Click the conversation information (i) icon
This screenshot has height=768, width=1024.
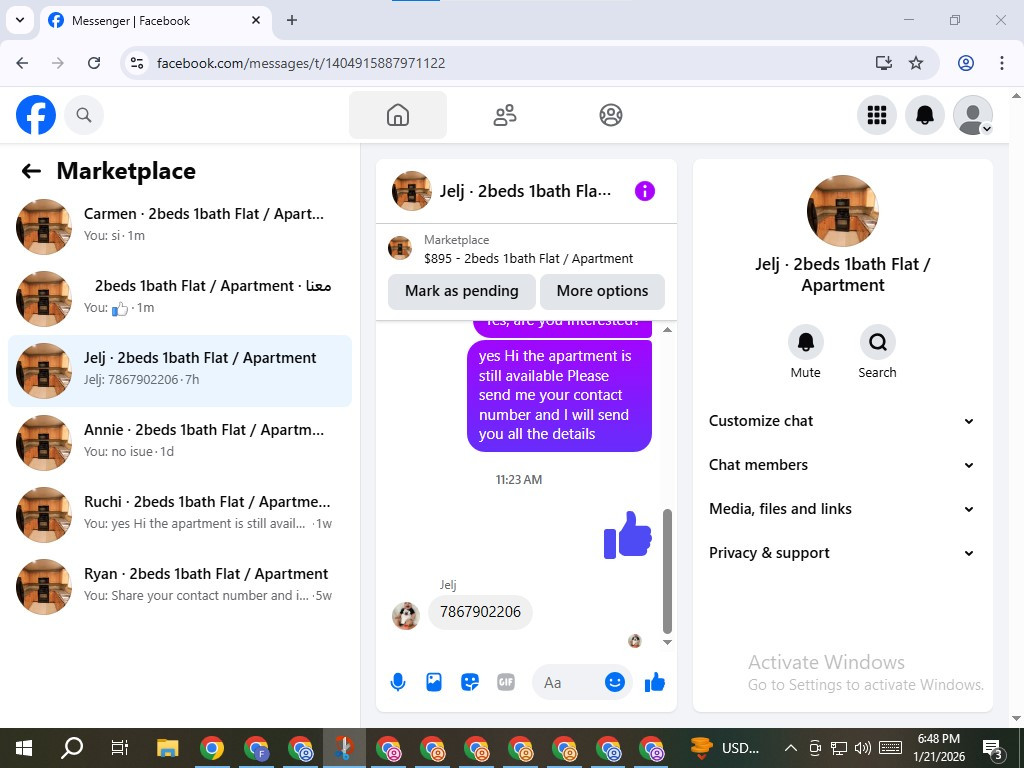click(645, 191)
